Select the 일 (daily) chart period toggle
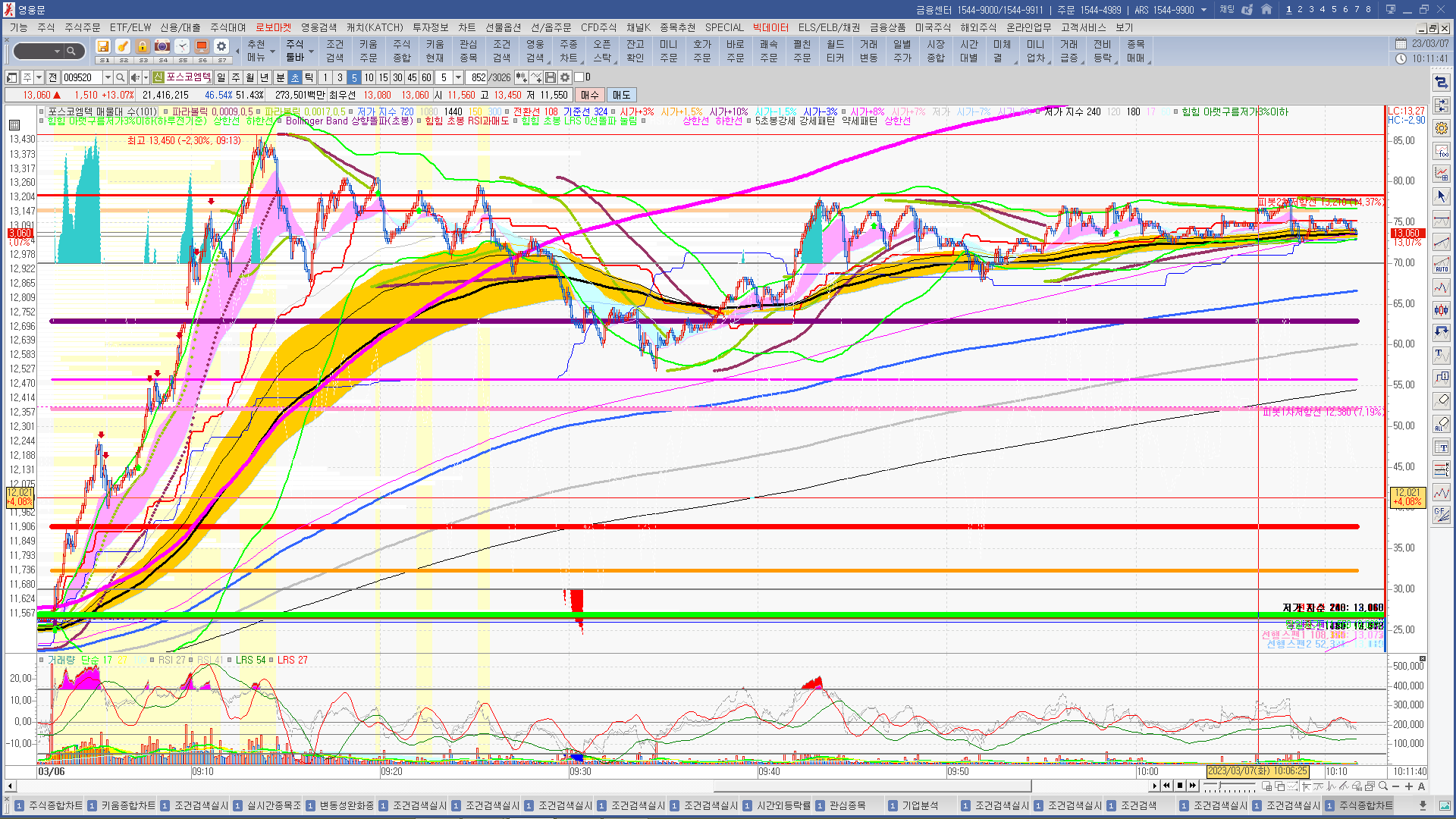 coord(221,77)
